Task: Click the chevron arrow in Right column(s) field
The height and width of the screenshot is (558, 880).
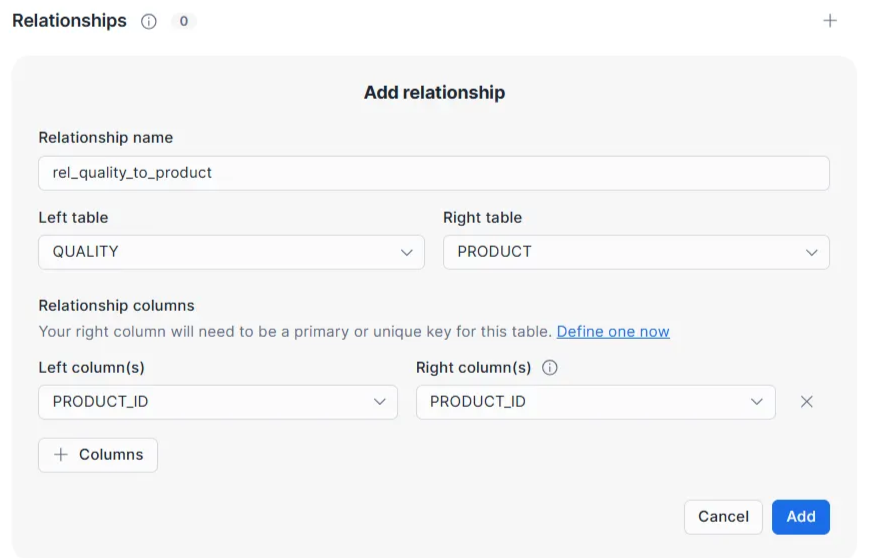Action: click(x=756, y=402)
